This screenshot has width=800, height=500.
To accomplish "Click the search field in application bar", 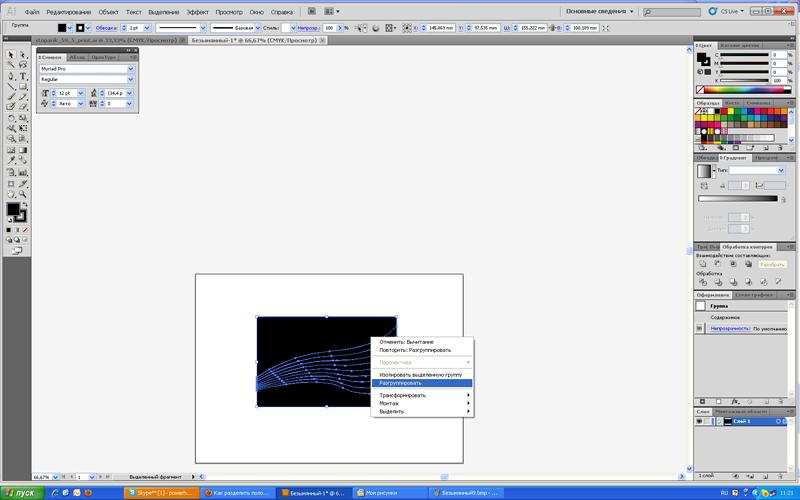I will coord(672,12).
